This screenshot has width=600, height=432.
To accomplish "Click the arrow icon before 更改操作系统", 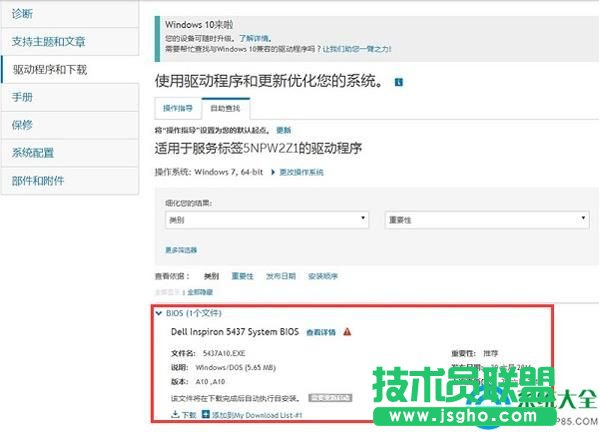I will [272, 172].
